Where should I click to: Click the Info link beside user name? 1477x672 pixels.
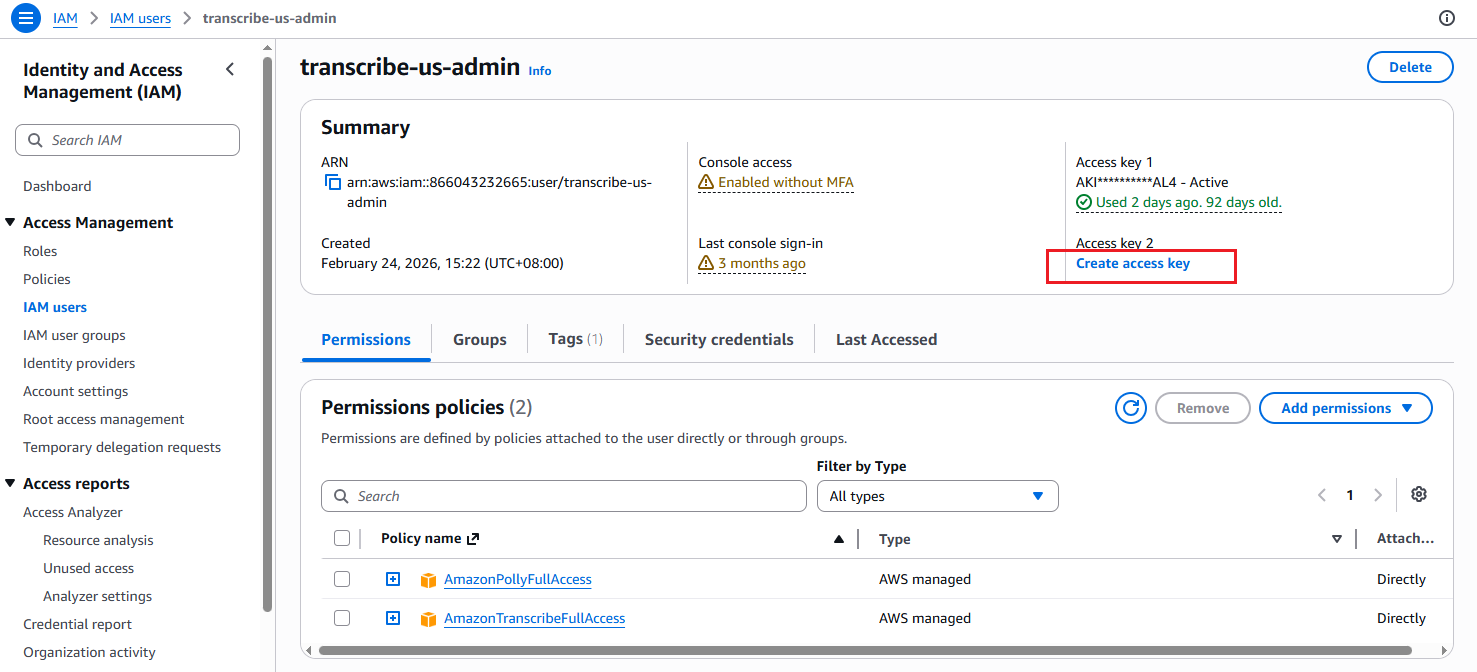[540, 71]
